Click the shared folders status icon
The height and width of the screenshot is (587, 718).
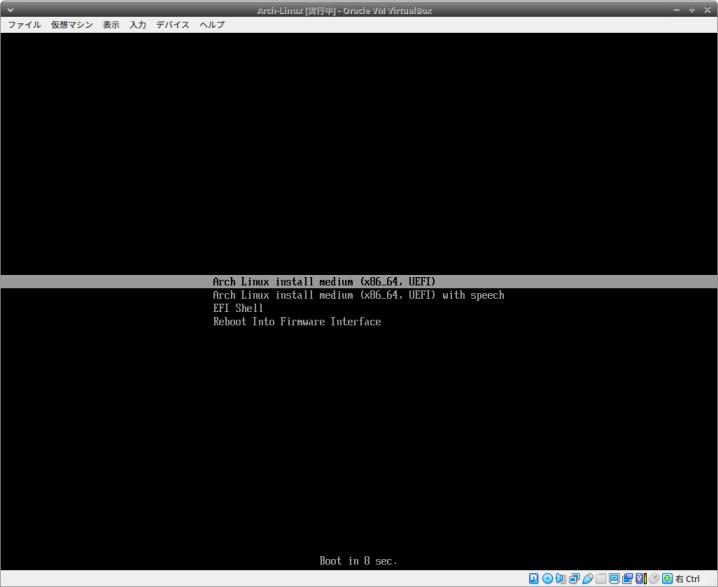coord(601,578)
